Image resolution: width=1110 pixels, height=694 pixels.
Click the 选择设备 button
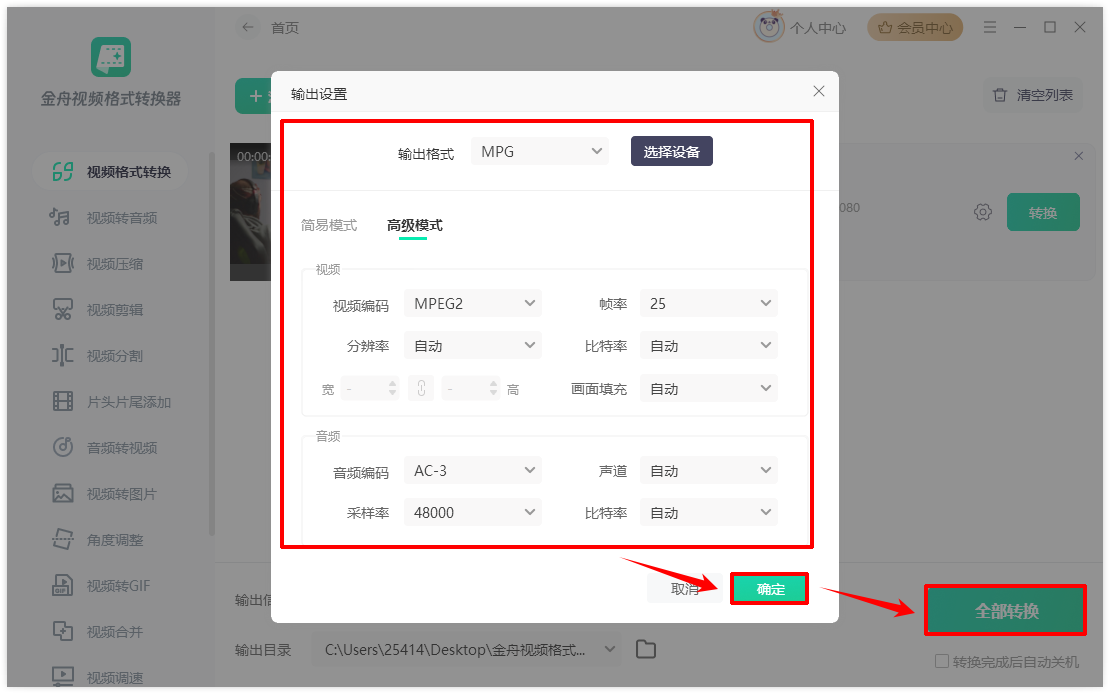[x=672, y=152]
